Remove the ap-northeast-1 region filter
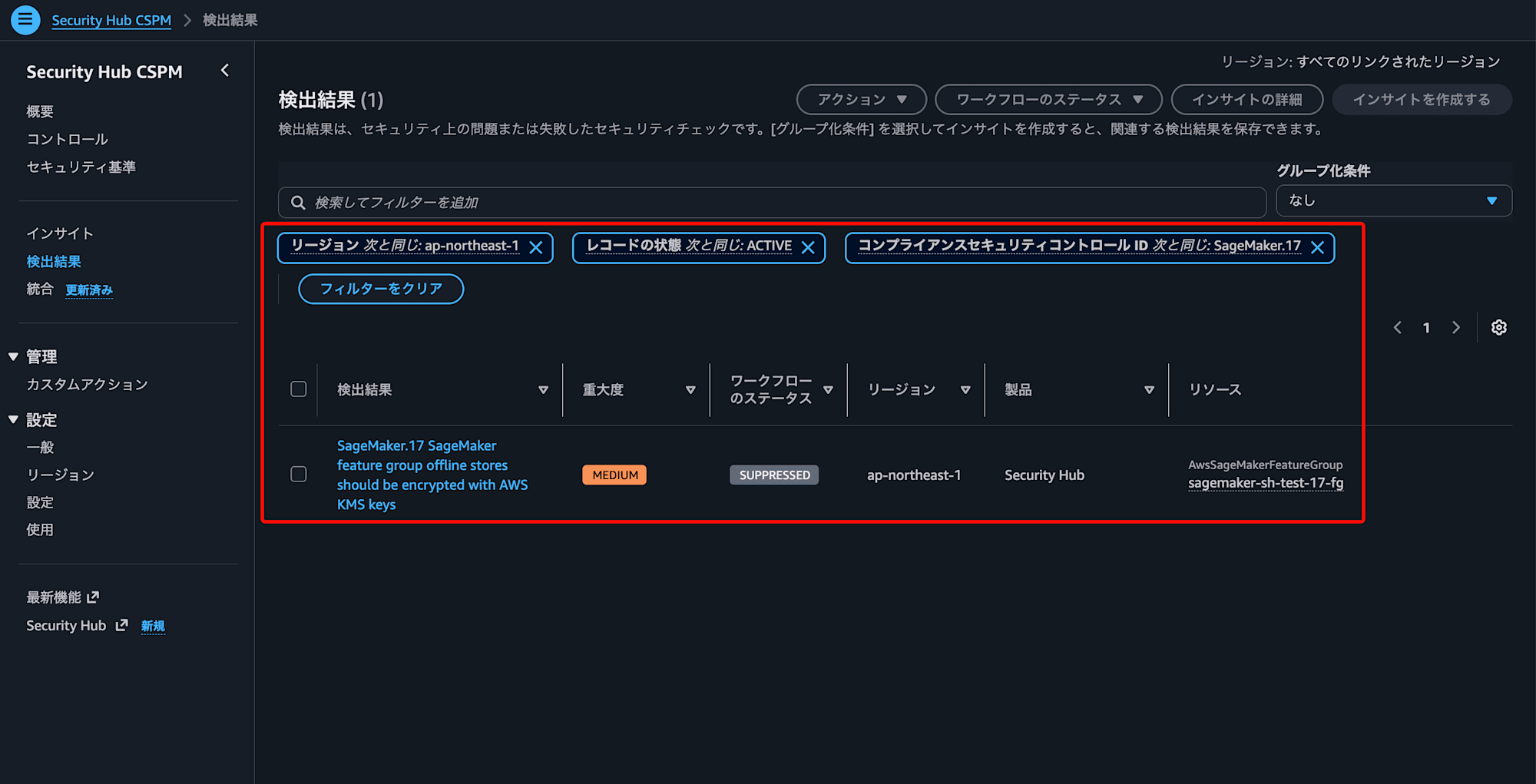 (536, 247)
